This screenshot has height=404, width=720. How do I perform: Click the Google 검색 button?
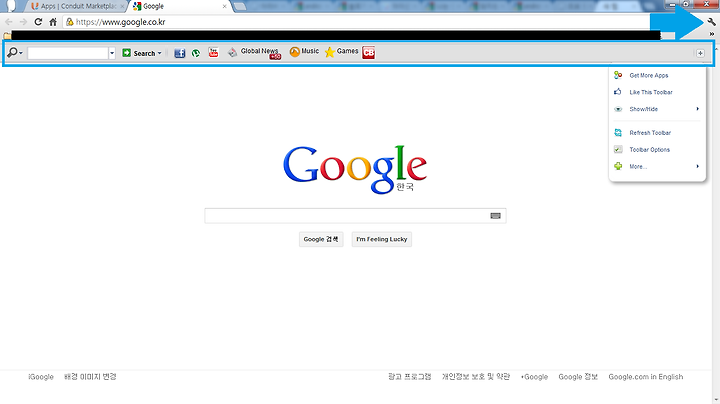[x=321, y=239]
